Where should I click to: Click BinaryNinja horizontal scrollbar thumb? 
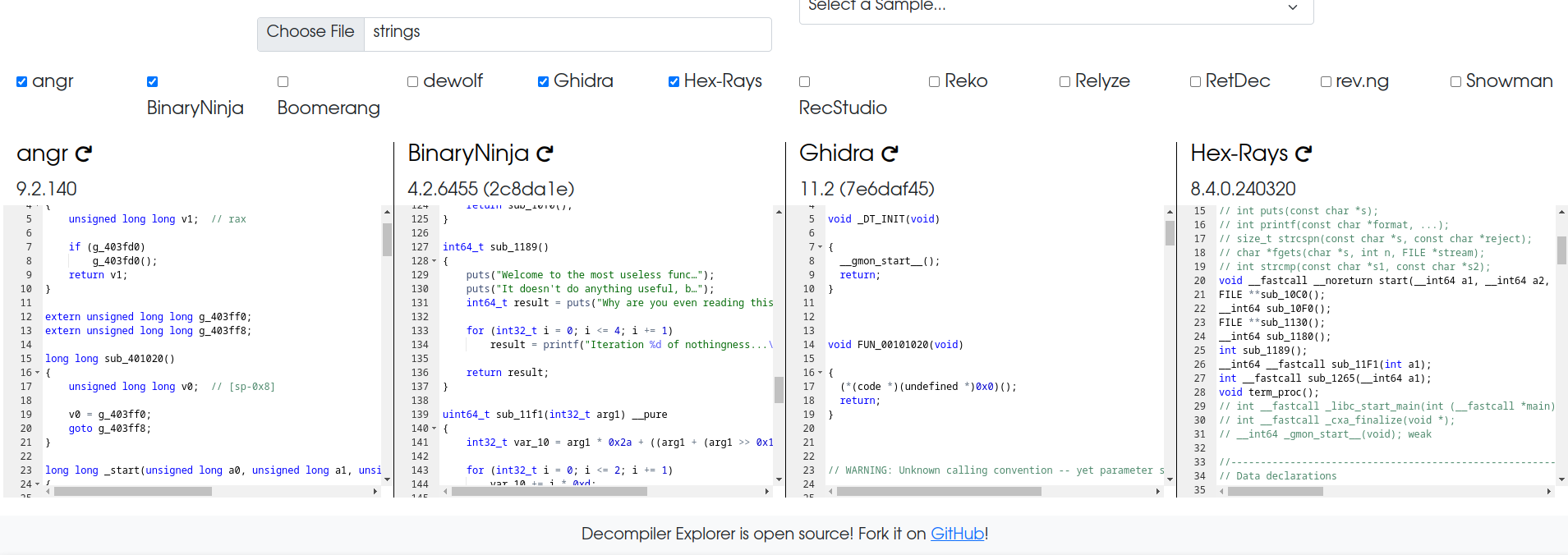coord(549,492)
